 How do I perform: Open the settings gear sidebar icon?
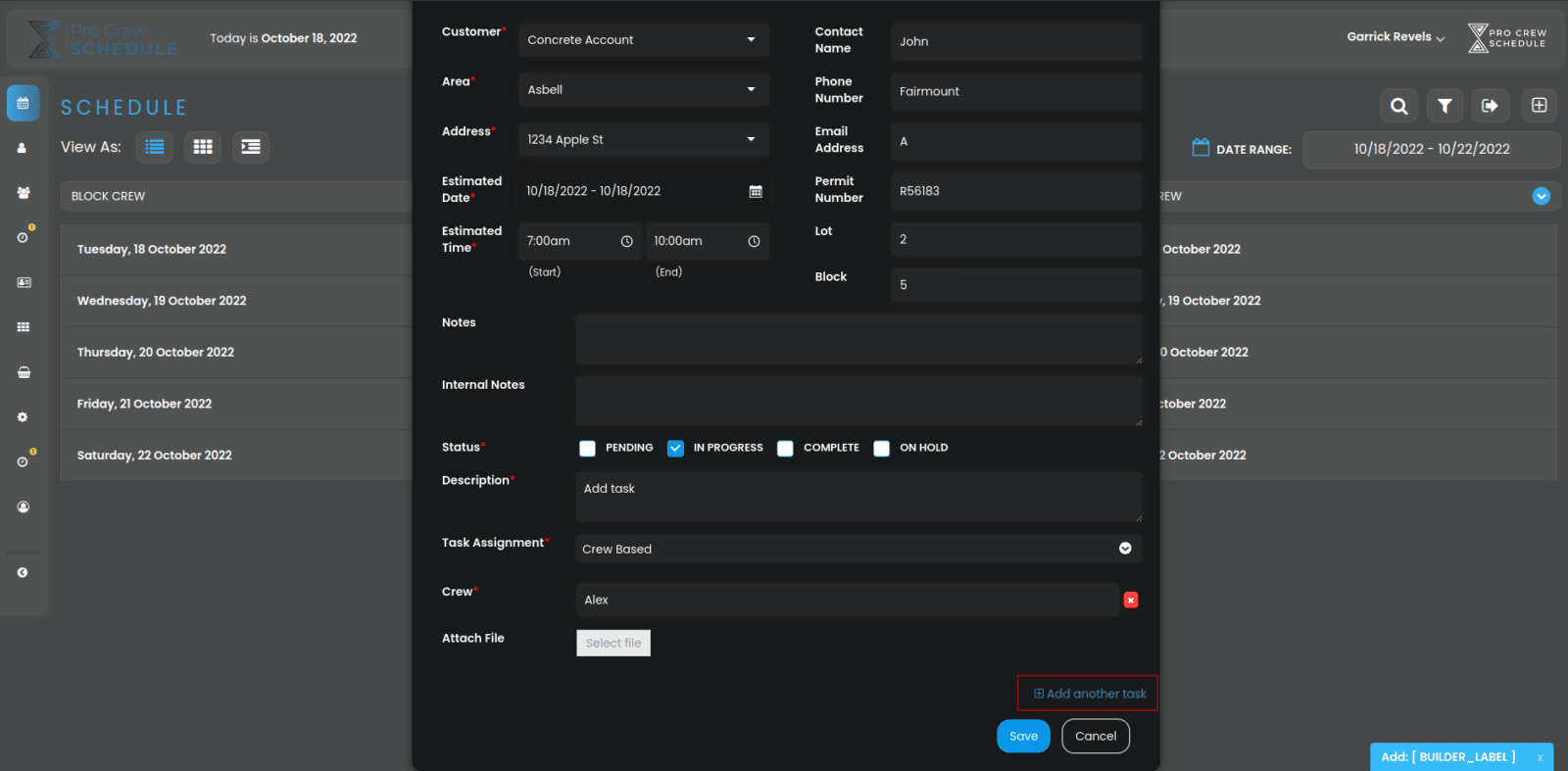(x=23, y=417)
